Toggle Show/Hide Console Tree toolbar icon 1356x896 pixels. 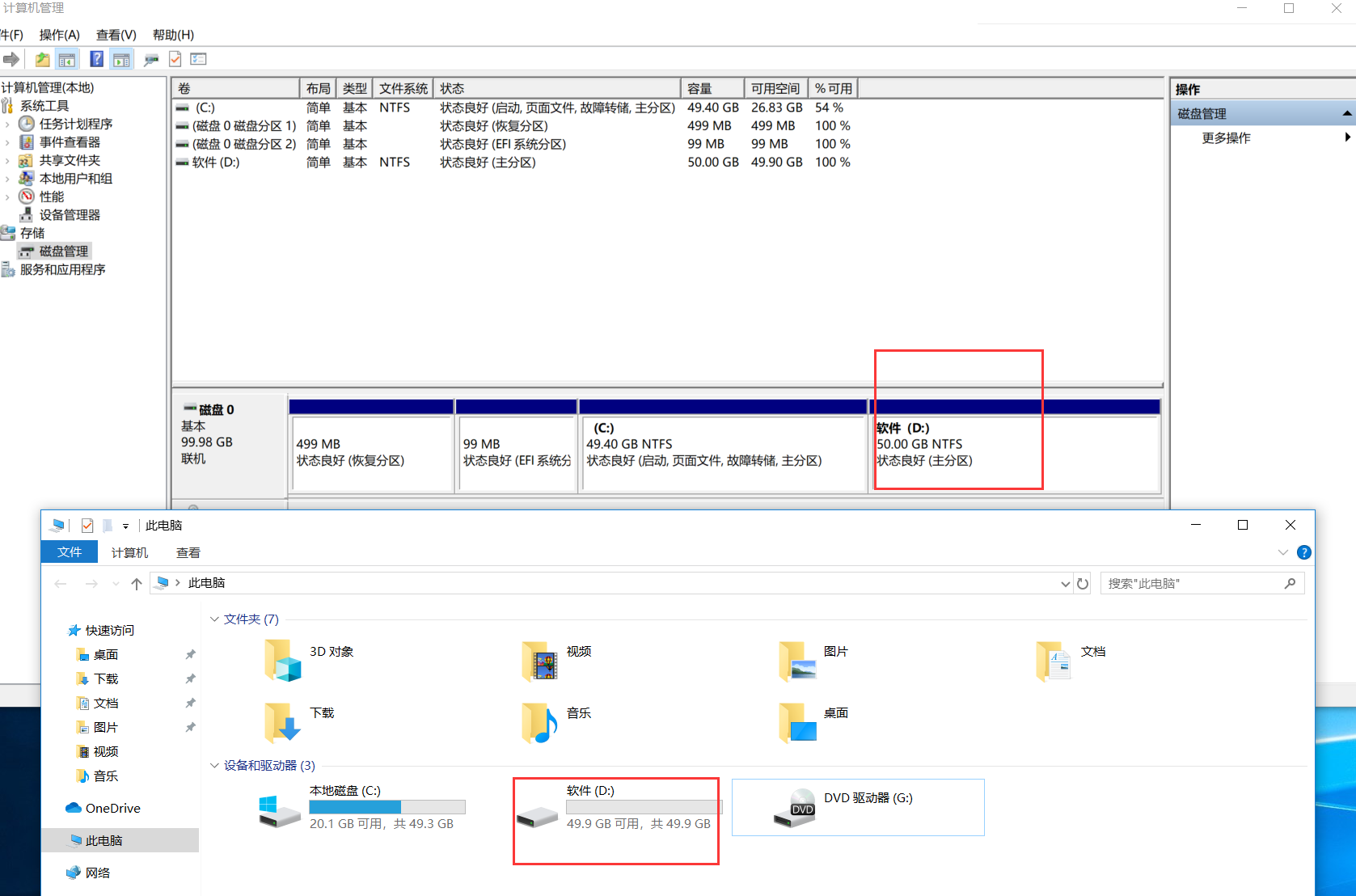click(x=67, y=59)
